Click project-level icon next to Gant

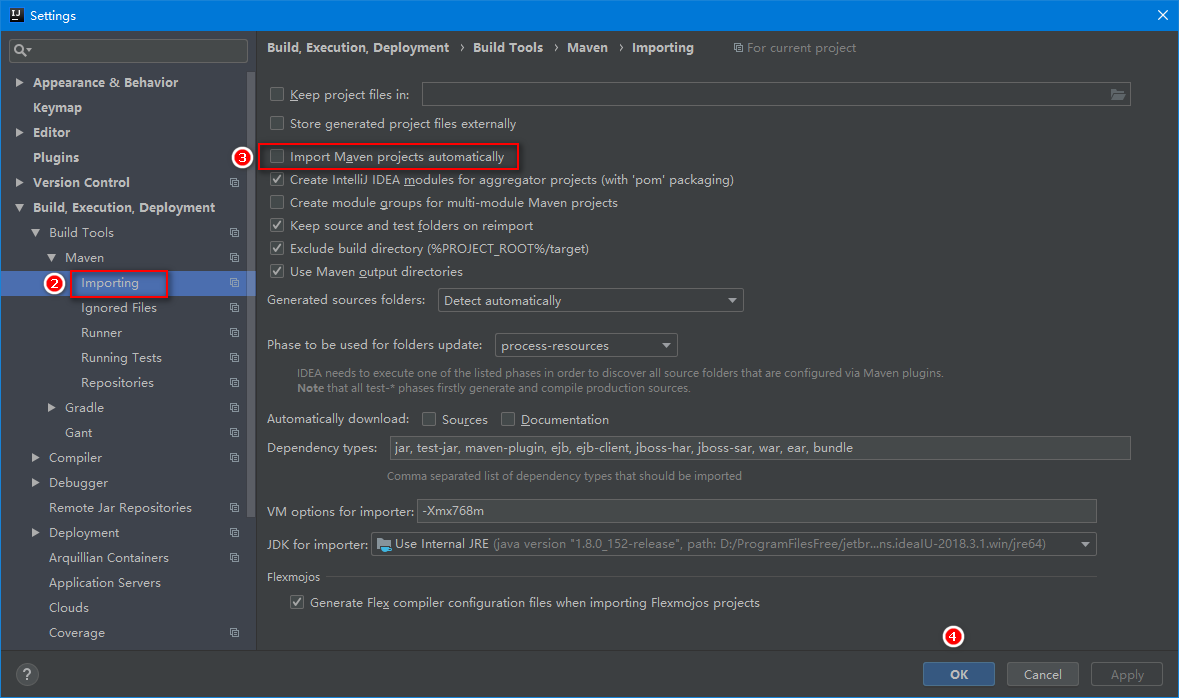coord(235,432)
